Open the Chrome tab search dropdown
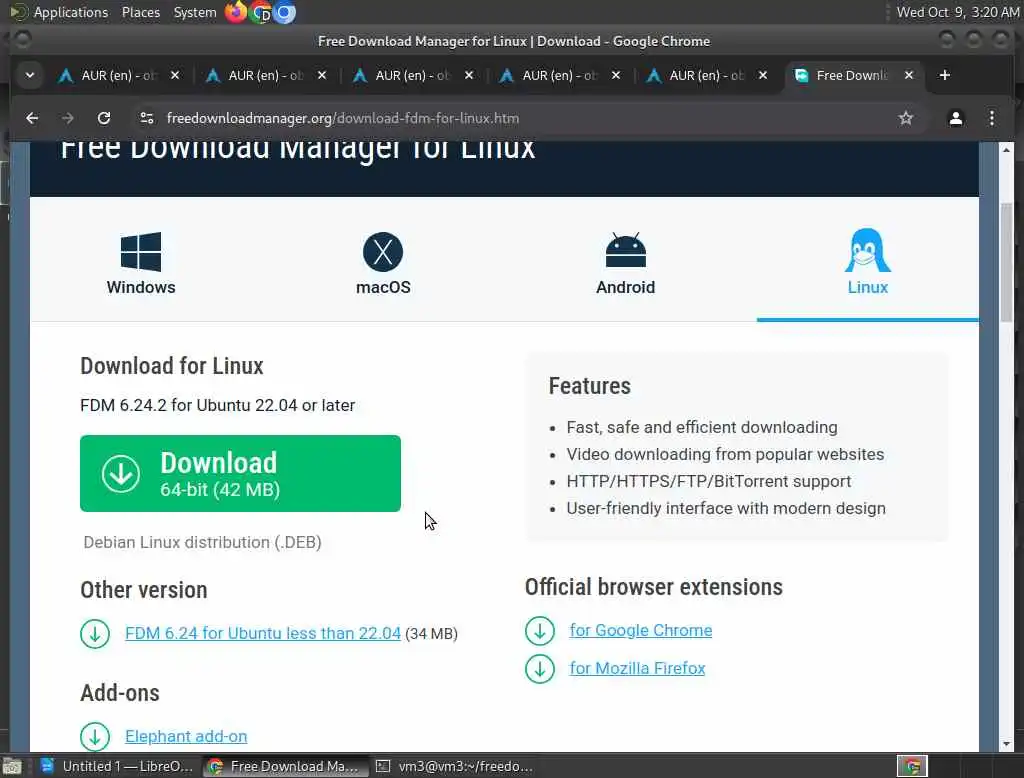This screenshot has height=778, width=1024. tap(29, 75)
